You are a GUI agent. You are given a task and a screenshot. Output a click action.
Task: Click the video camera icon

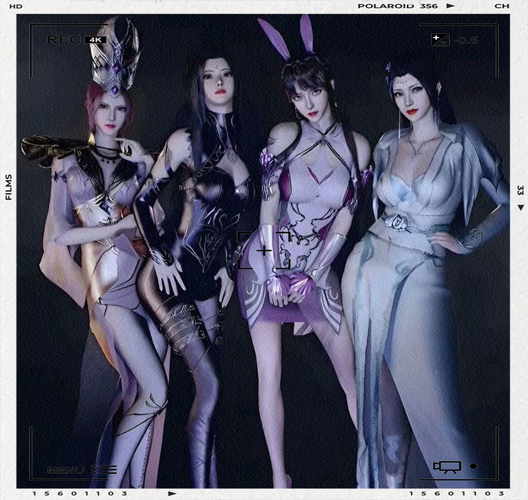coord(447,467)
